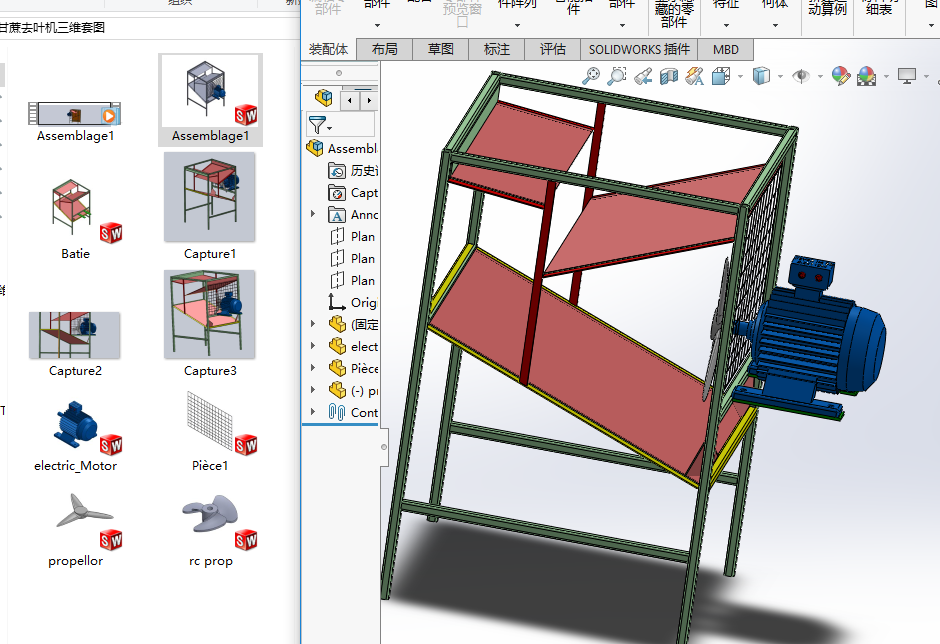Open the View Orientation cube icon
Screen dimensions: 940x644
[x=720, y=76]
